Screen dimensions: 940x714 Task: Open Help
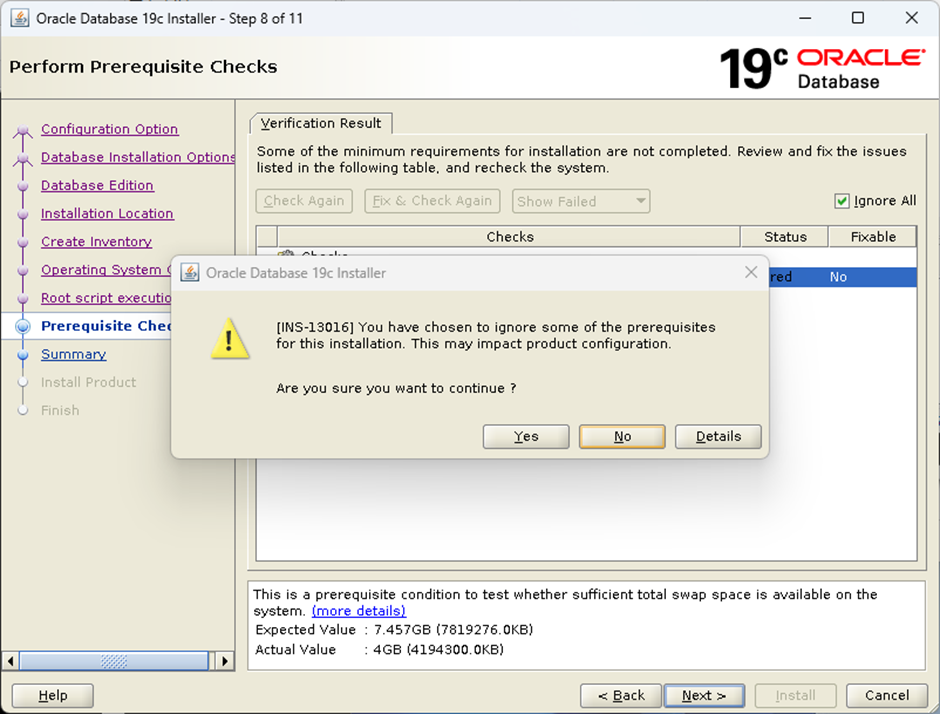(53, 695)
